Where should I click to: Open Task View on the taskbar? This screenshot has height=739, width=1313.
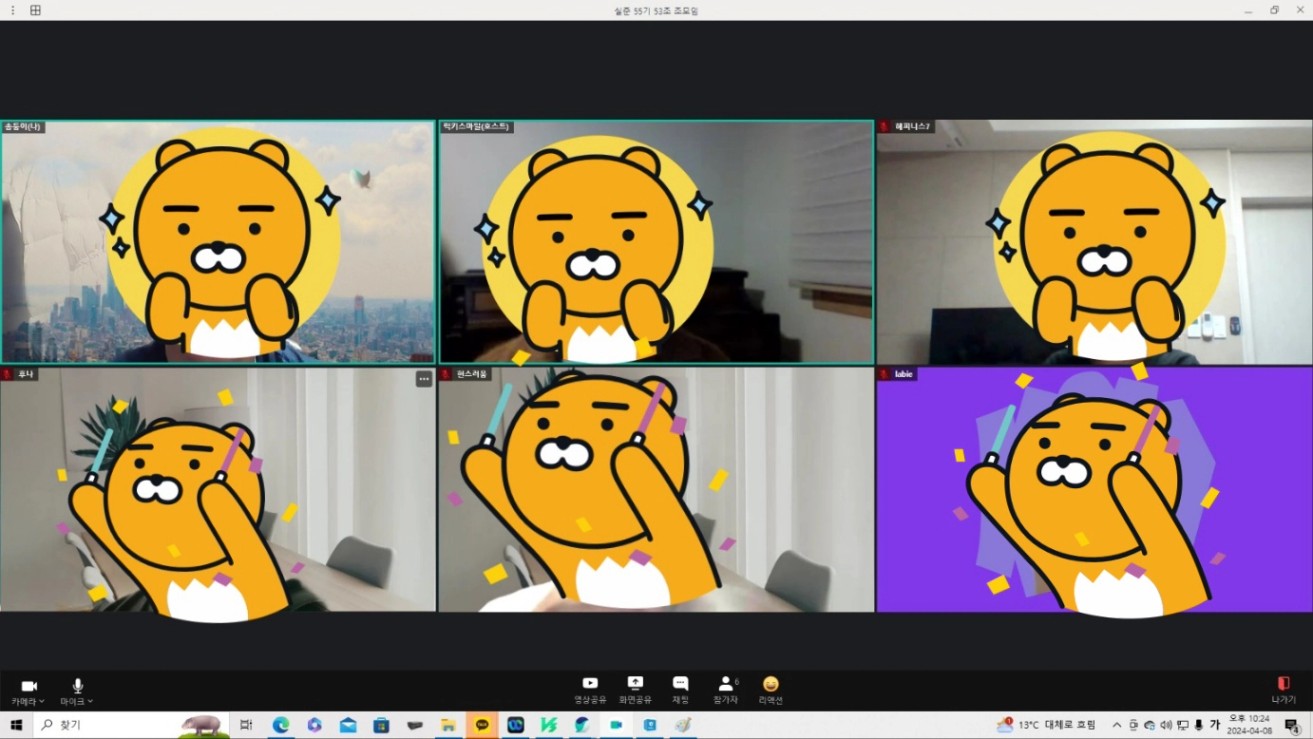pyautogui.click(x=247, y=725)
